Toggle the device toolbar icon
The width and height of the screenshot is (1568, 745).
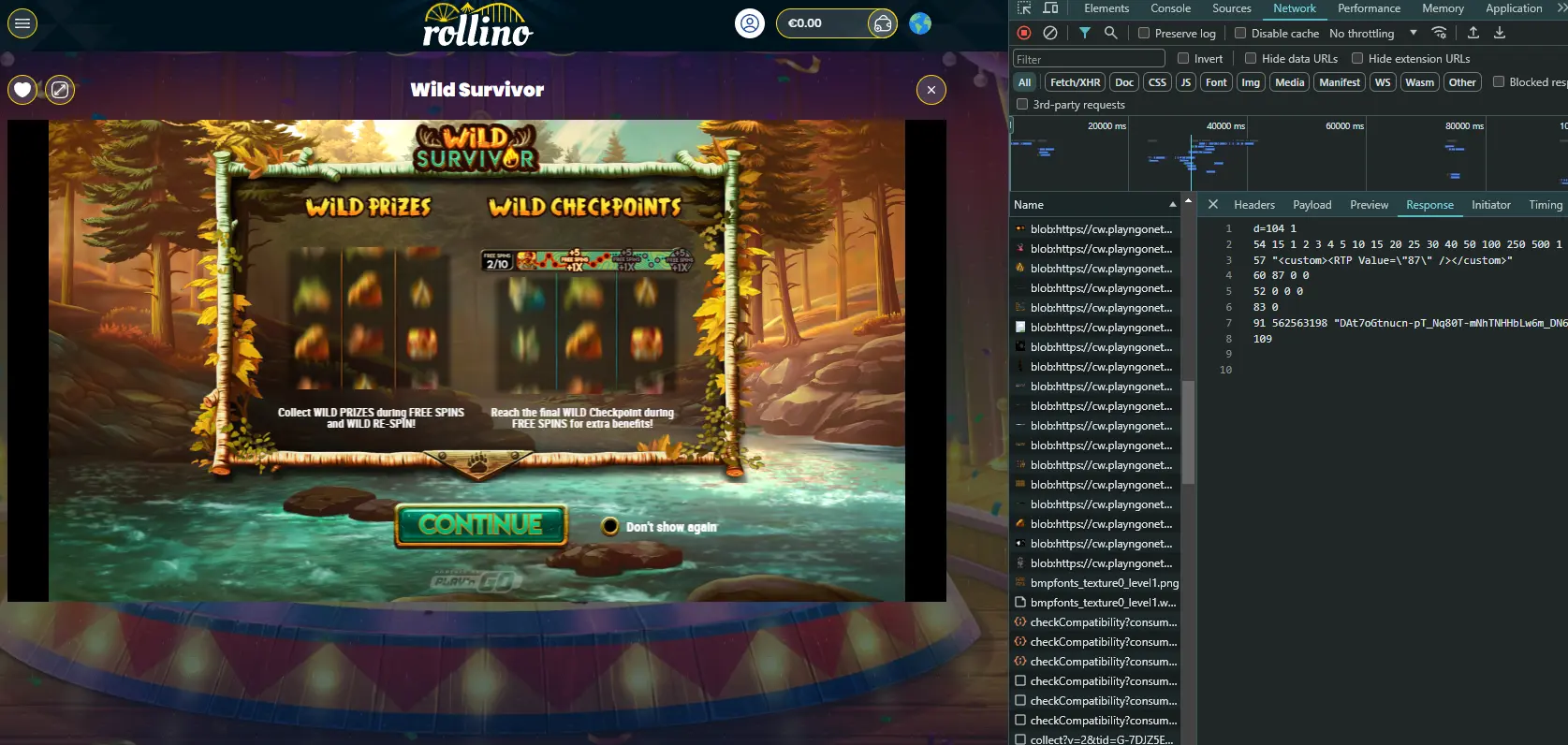point(1050,8)
